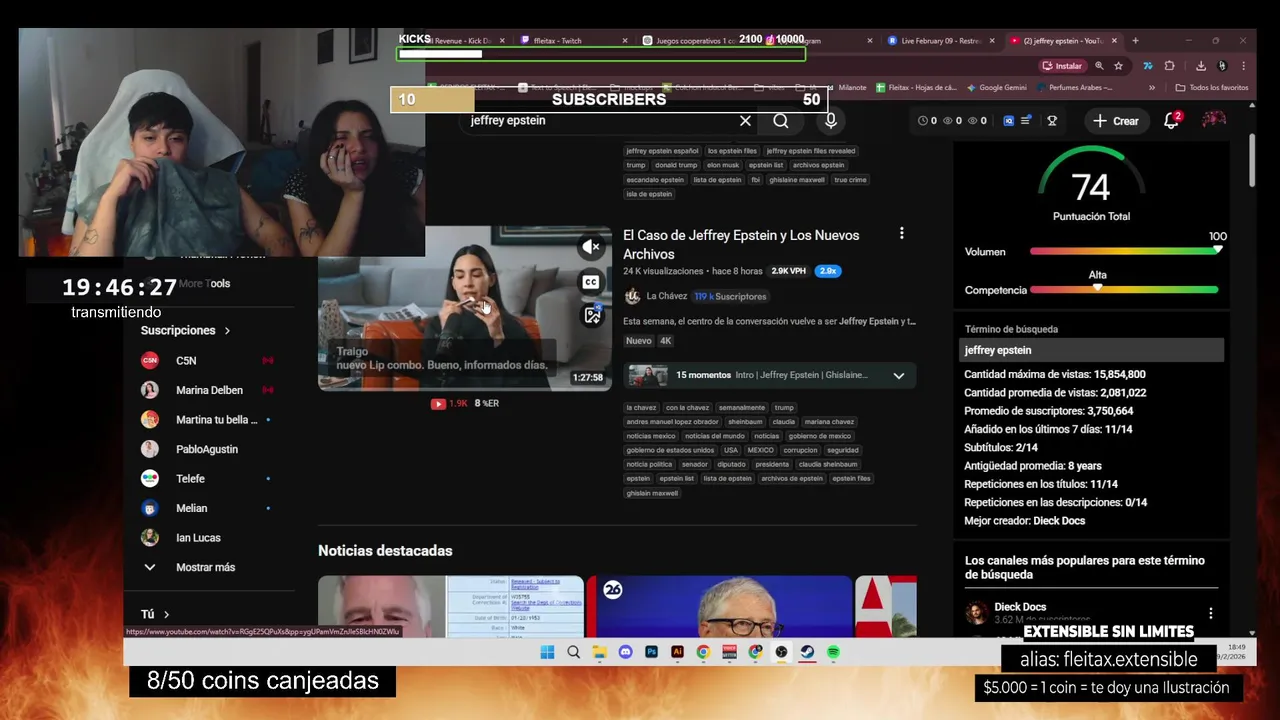Click the vidIQ list icon beside the iQ badge
Screen dimensions: 1280x720
click(1026, 121)
